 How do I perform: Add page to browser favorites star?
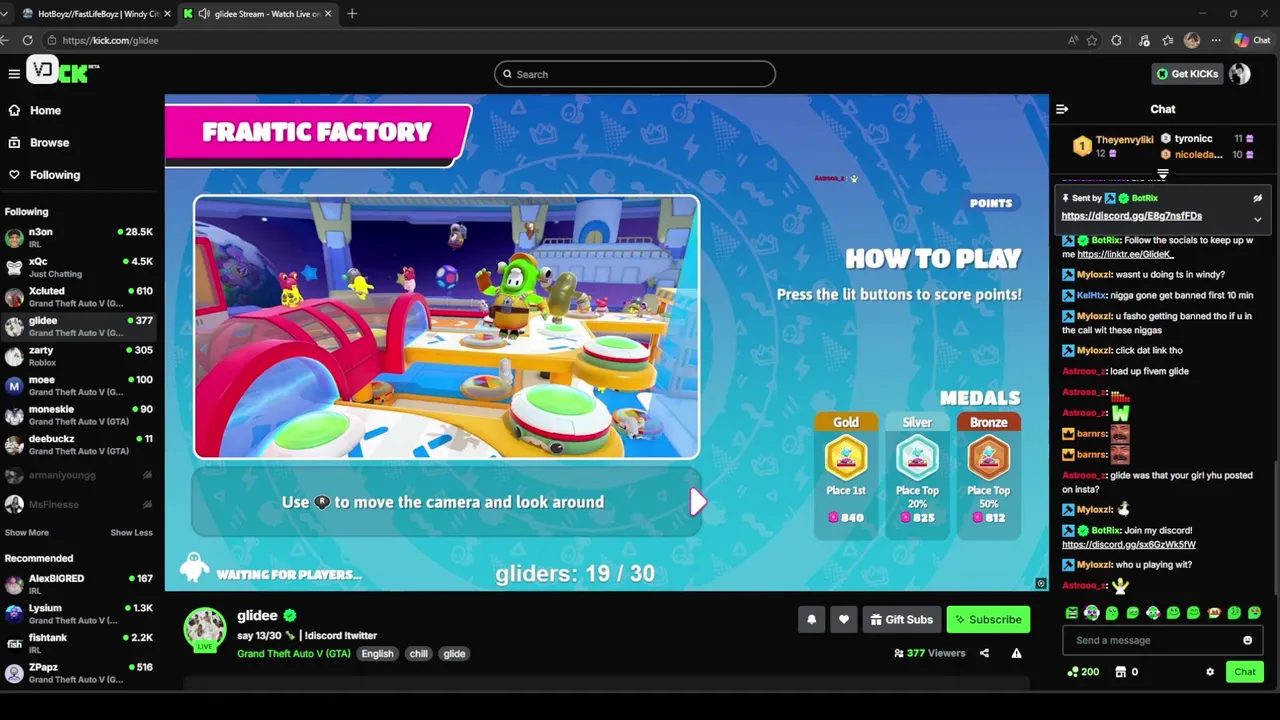point(1092,40)
